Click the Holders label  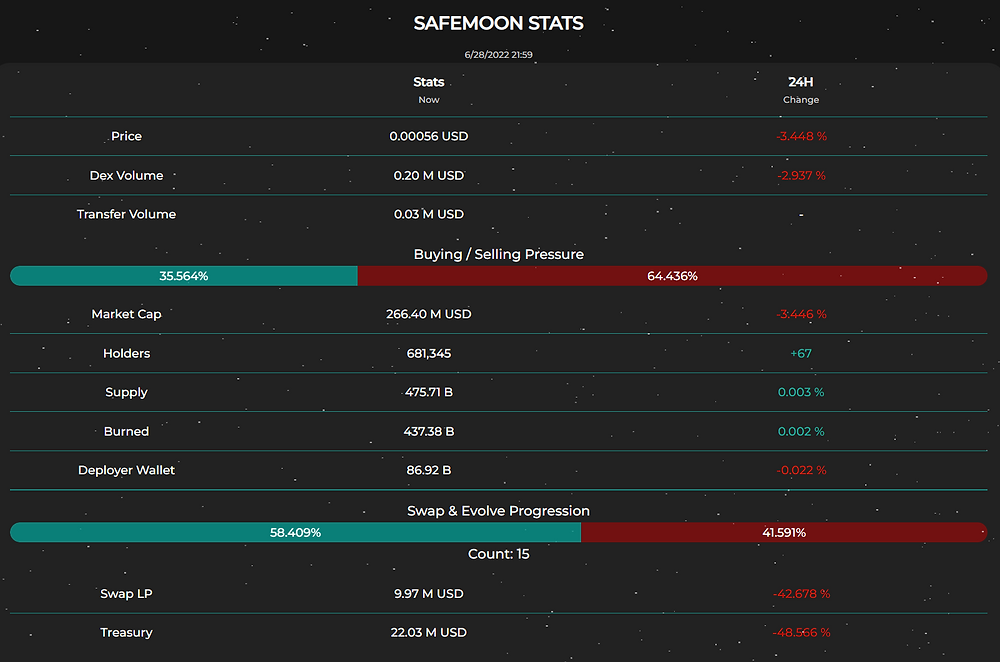[x=126, y=353]
